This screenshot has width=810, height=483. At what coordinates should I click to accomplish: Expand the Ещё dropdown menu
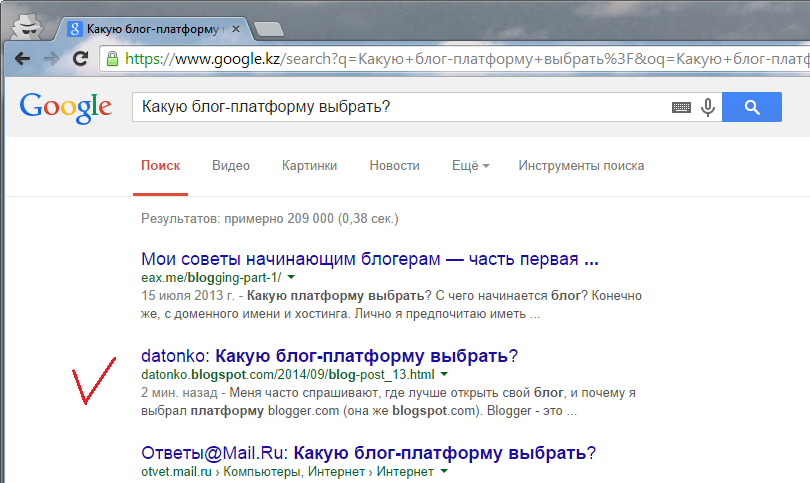[x=471, y=166]
